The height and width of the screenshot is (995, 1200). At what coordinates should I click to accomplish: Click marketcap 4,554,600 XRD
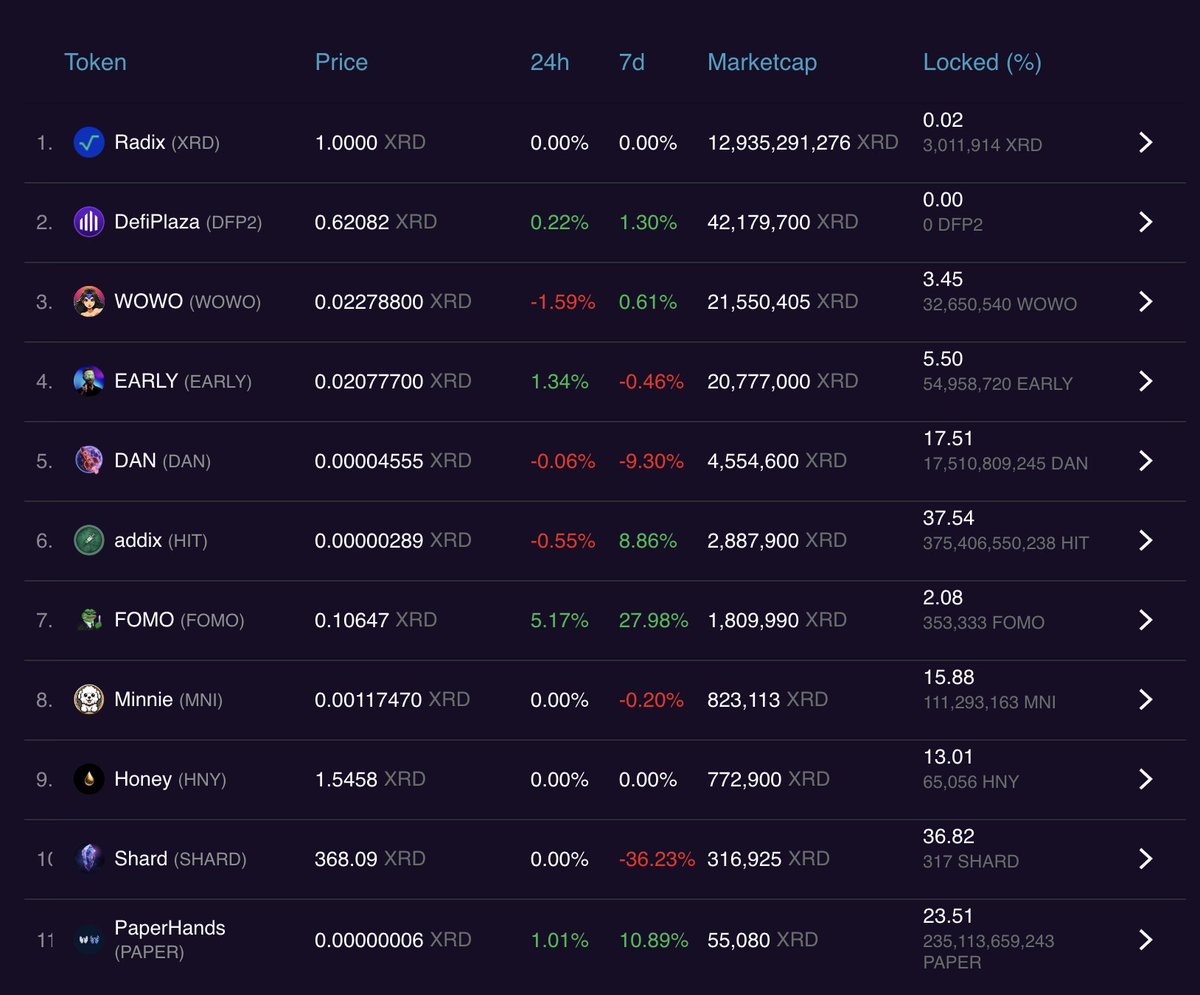[777, 461]
